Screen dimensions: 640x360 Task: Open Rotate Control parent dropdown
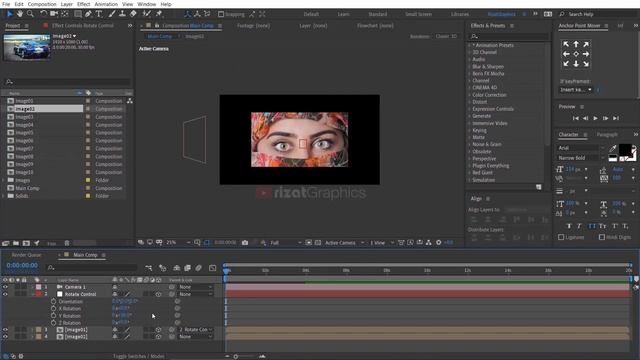tap(196, 294)
